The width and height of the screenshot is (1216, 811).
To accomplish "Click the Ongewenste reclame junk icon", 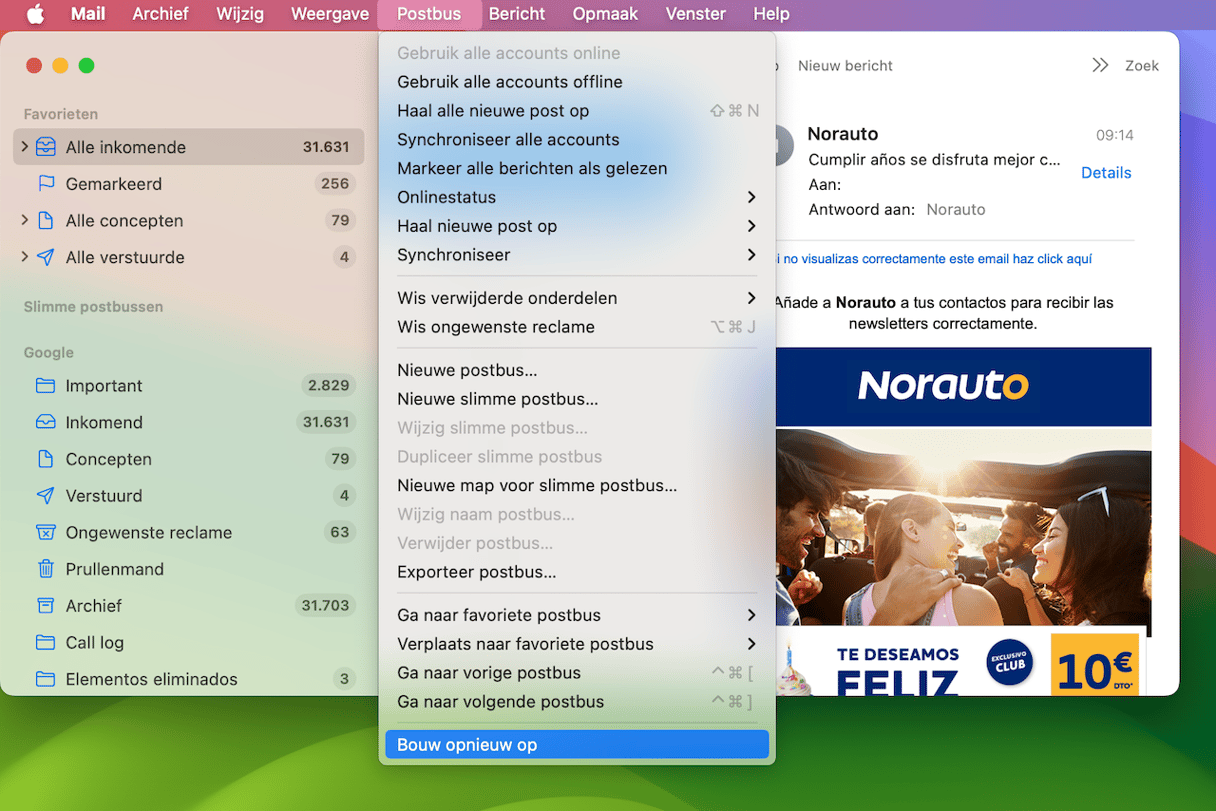I will (x=45, y=533).
